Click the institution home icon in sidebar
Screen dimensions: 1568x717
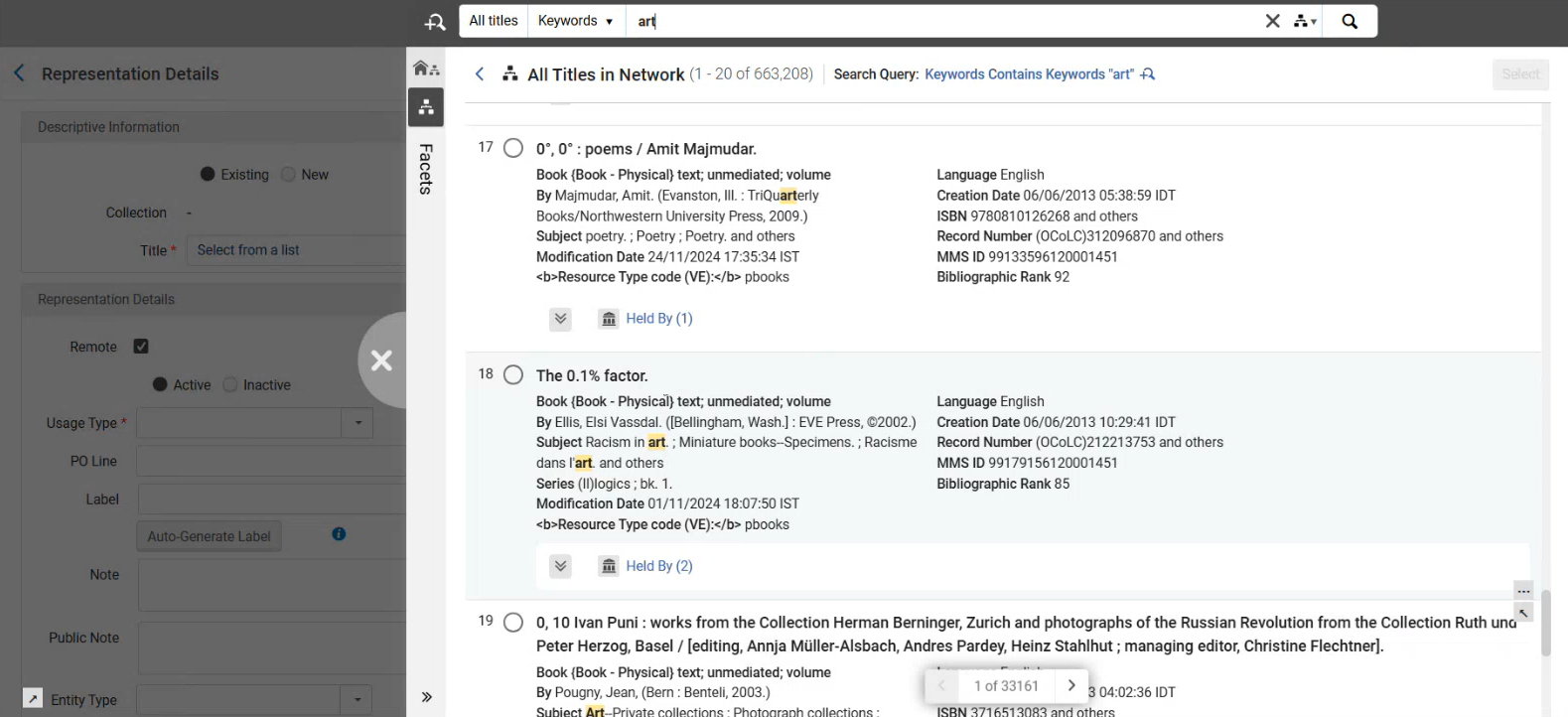coord(426,69)
